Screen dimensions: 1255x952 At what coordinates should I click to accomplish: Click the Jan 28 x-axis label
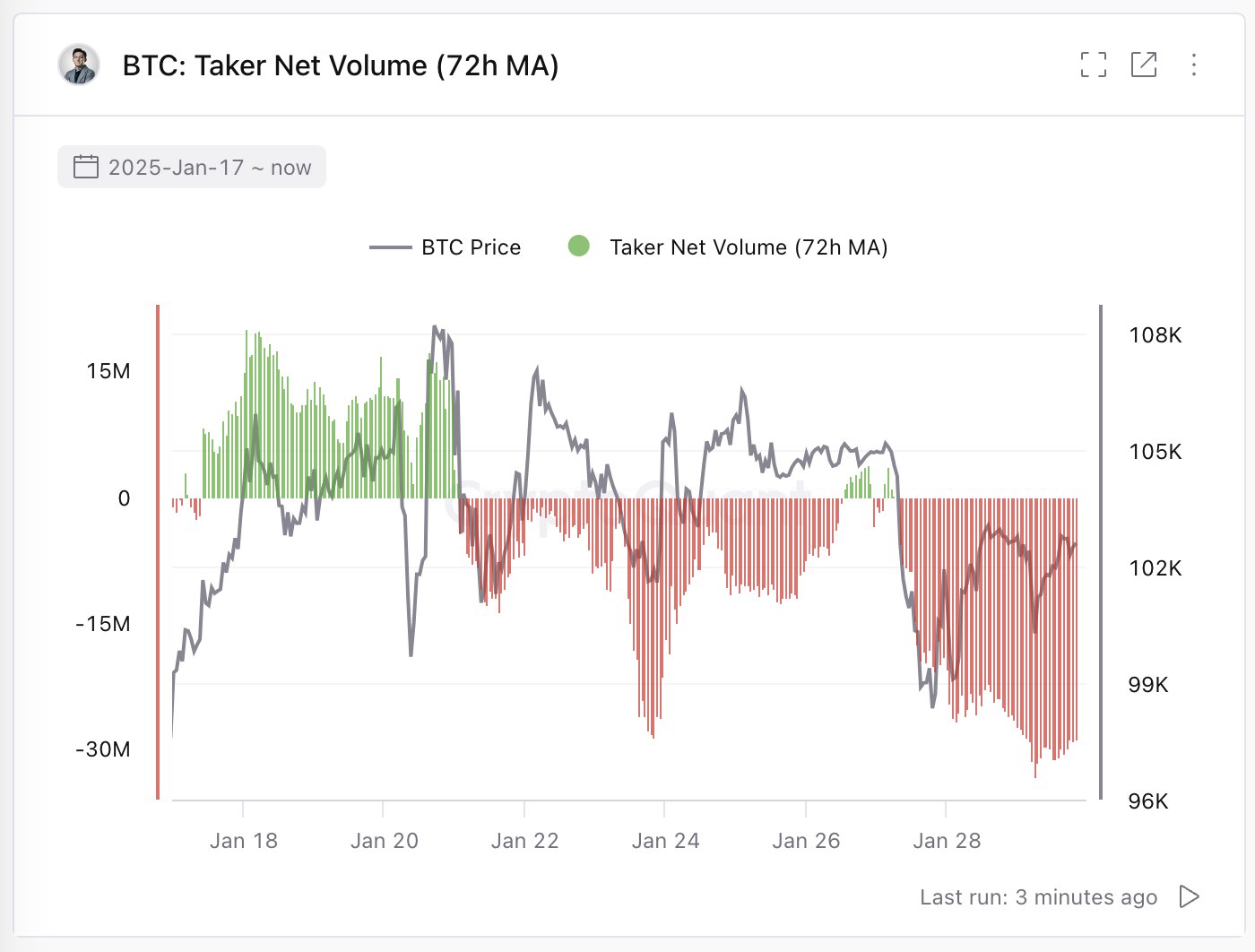tap(948, 841)
